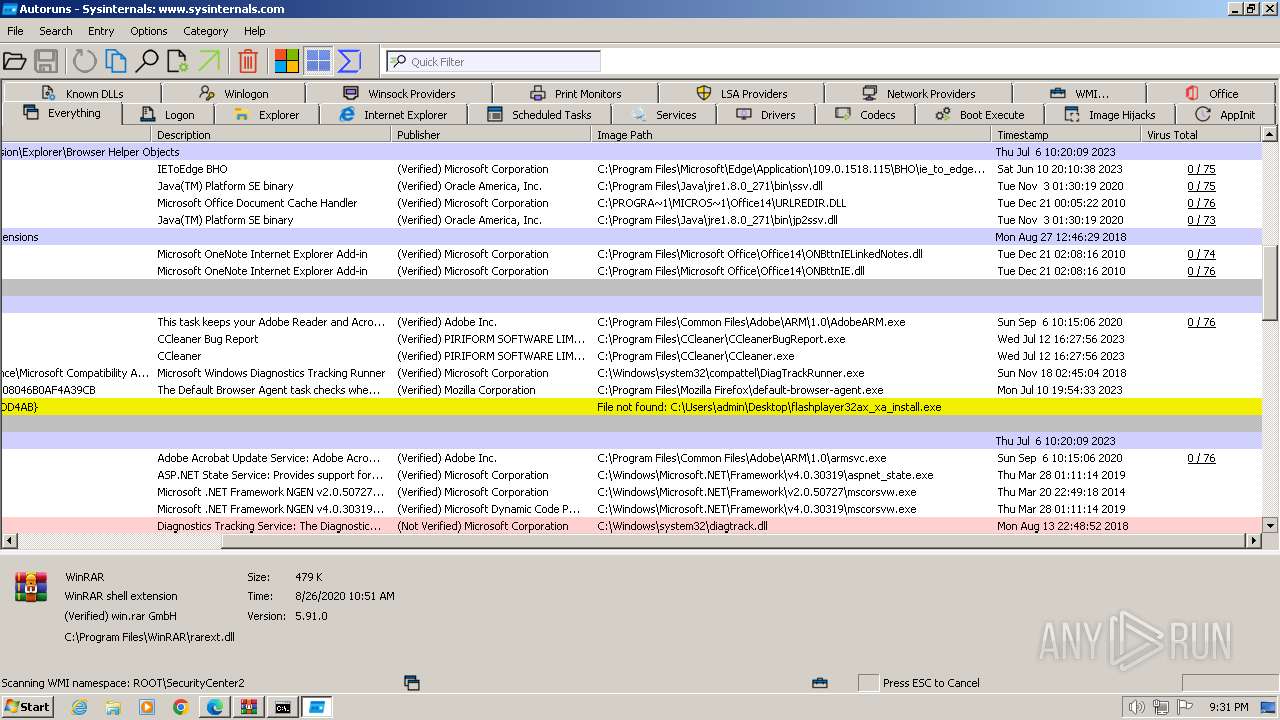
Task: Toggle the Hide Microsoft entries colored icon
Action: pyautogui.click(x=286, y=61)
